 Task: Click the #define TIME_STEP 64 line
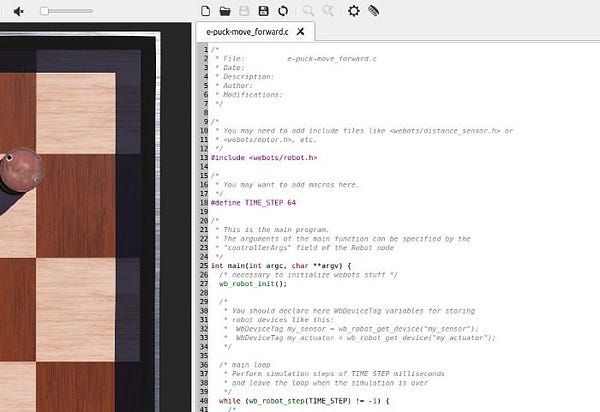tap(253, 203)
